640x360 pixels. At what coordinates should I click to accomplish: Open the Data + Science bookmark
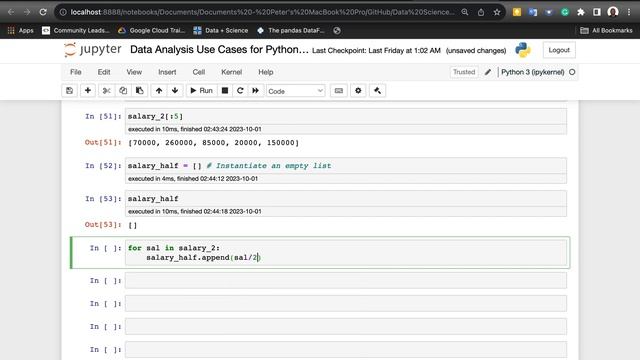coord(220,30)
